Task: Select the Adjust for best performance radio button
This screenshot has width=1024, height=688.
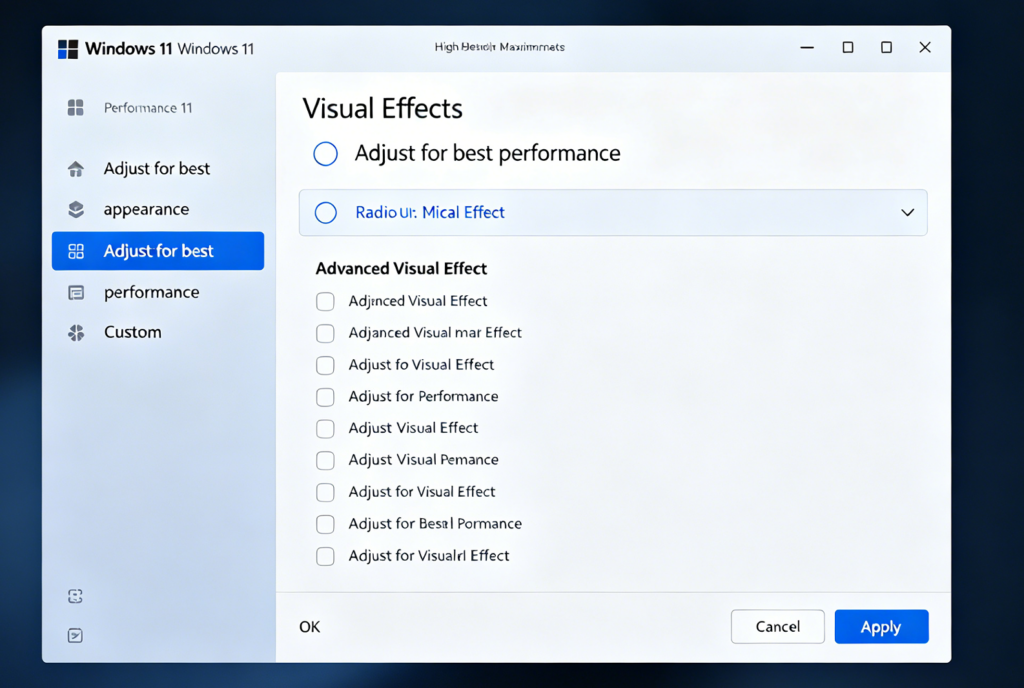Action: click(325, 154)
